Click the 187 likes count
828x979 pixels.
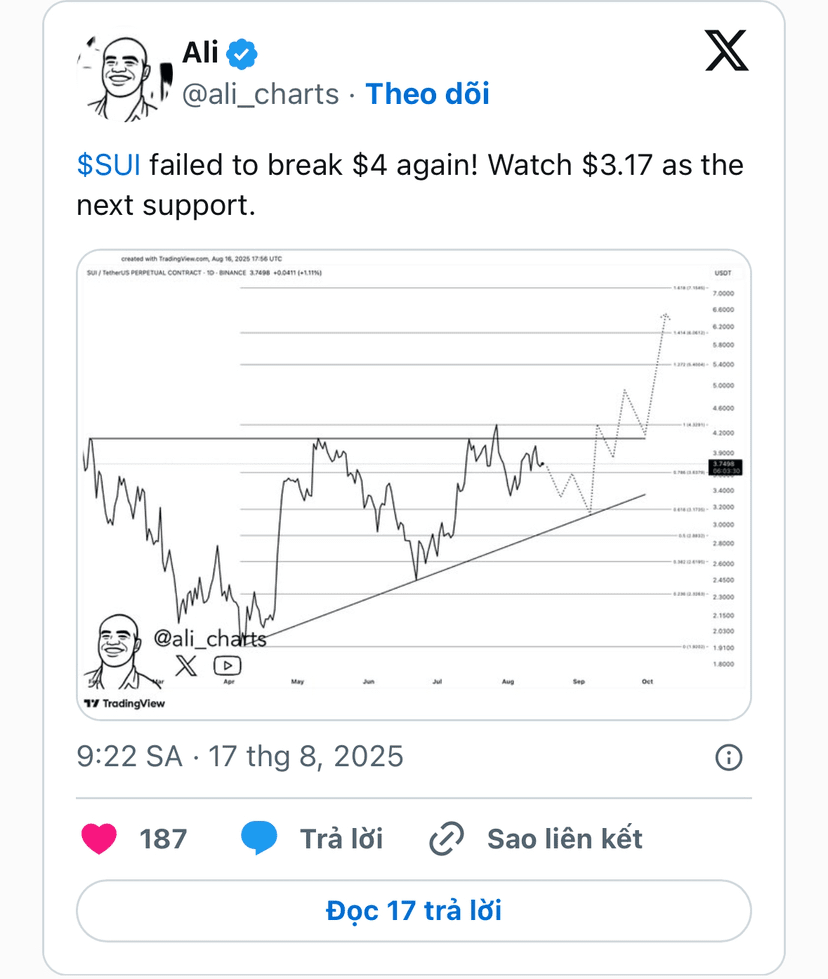tap(163, 839)
